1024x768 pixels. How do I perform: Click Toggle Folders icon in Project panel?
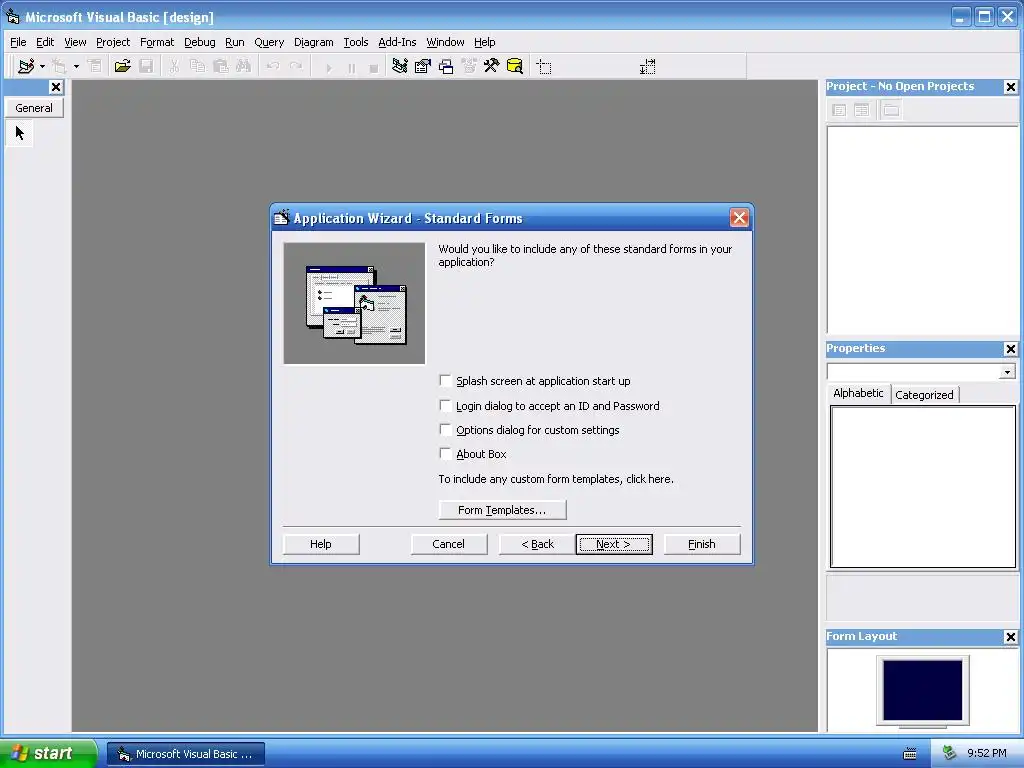click(x=891, y=110)
